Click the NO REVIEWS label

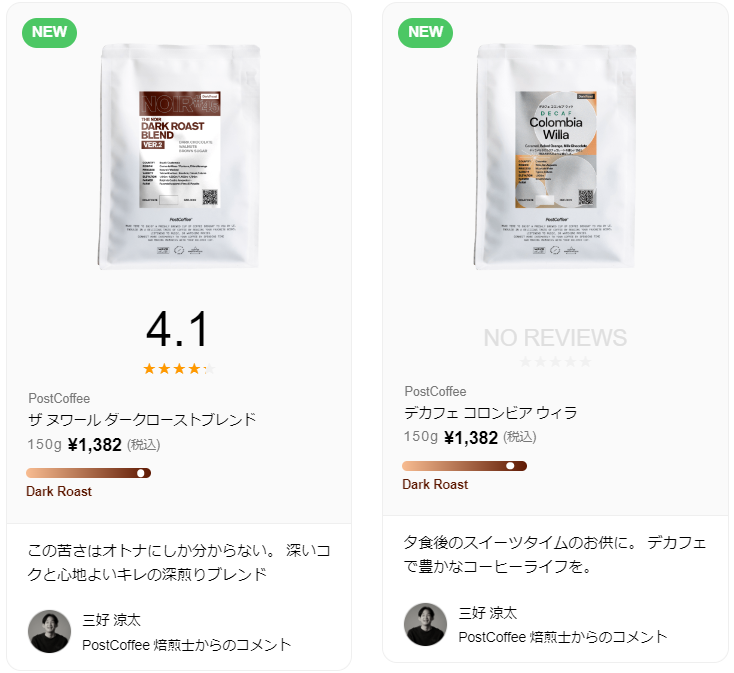pos(555,338)
